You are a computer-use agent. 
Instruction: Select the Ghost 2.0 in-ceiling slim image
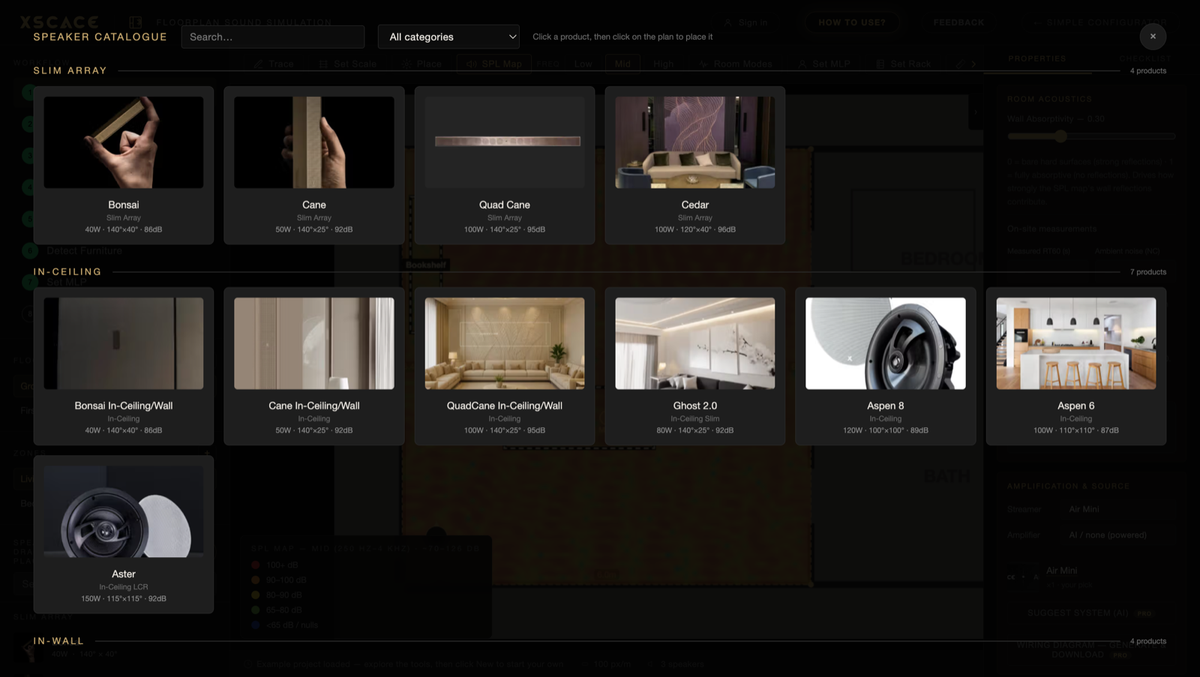(x=695, y=343)
